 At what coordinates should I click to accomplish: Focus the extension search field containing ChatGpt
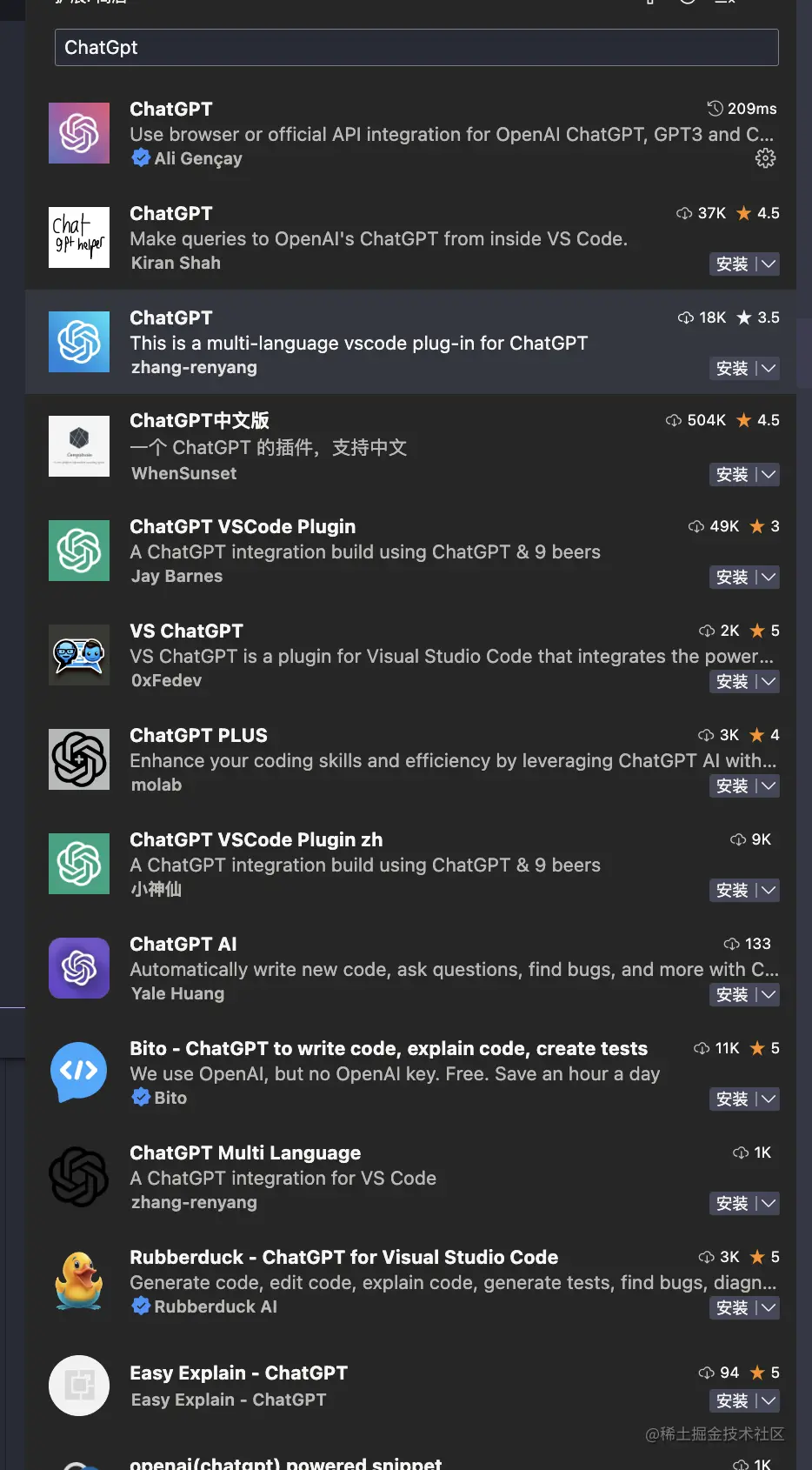[416, 48]
